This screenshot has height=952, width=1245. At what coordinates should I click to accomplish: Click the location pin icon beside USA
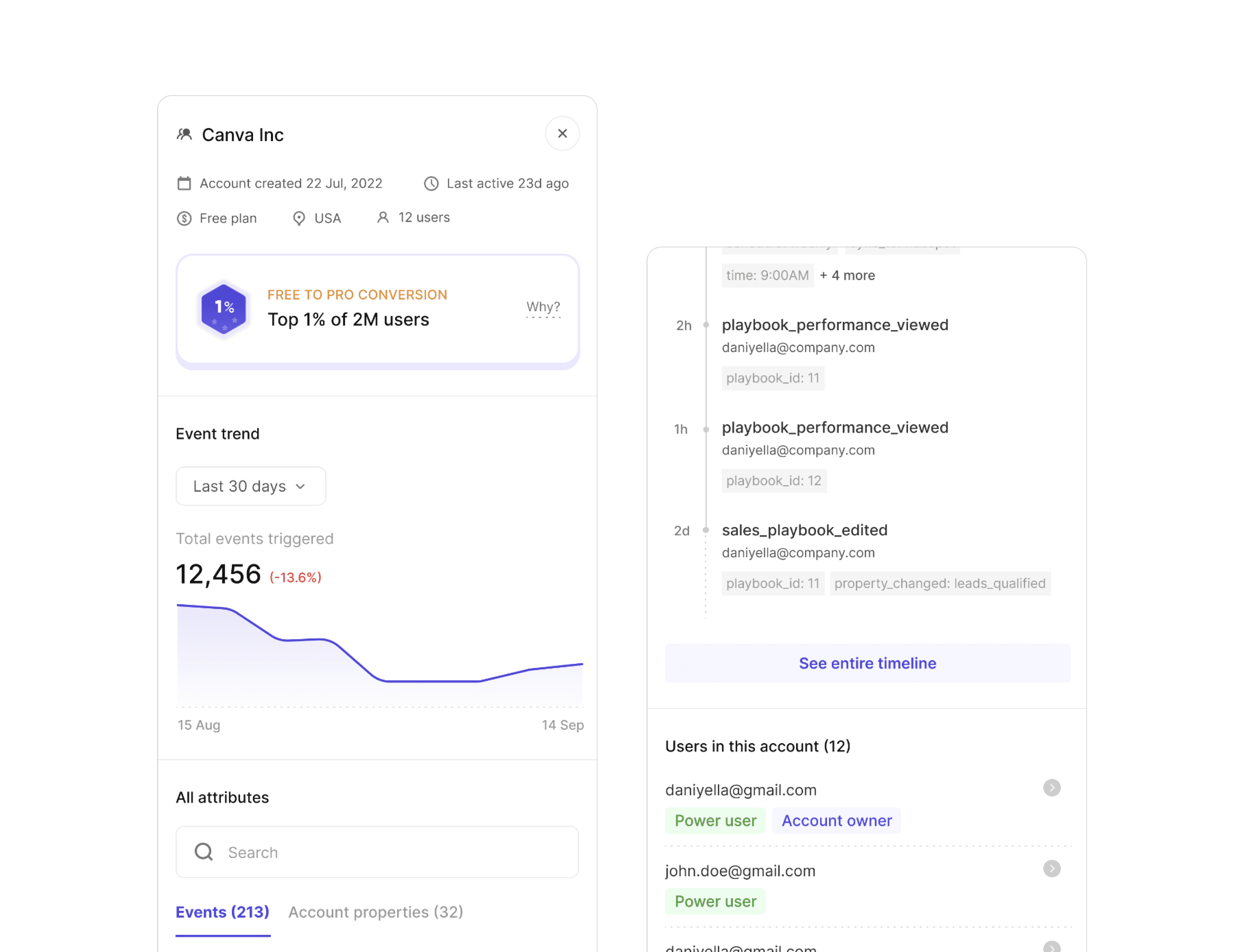[x=299, y=219]
